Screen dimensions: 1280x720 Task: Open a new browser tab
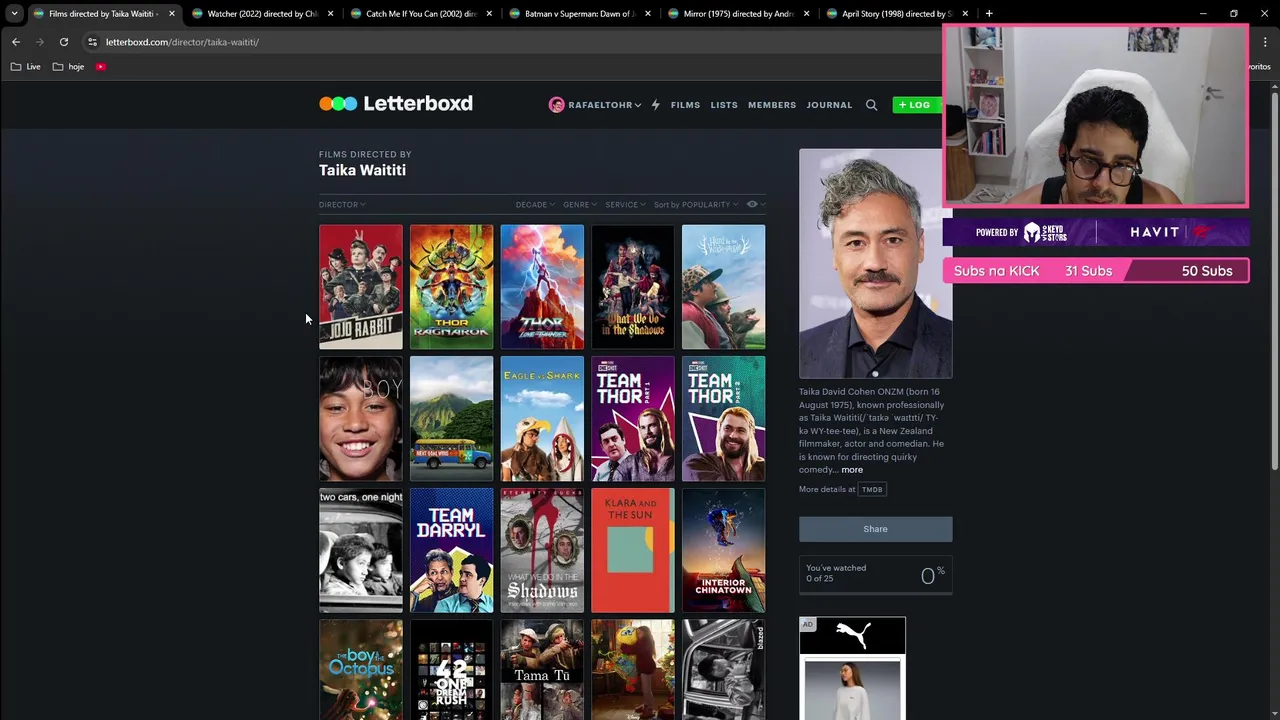[989, 14]
